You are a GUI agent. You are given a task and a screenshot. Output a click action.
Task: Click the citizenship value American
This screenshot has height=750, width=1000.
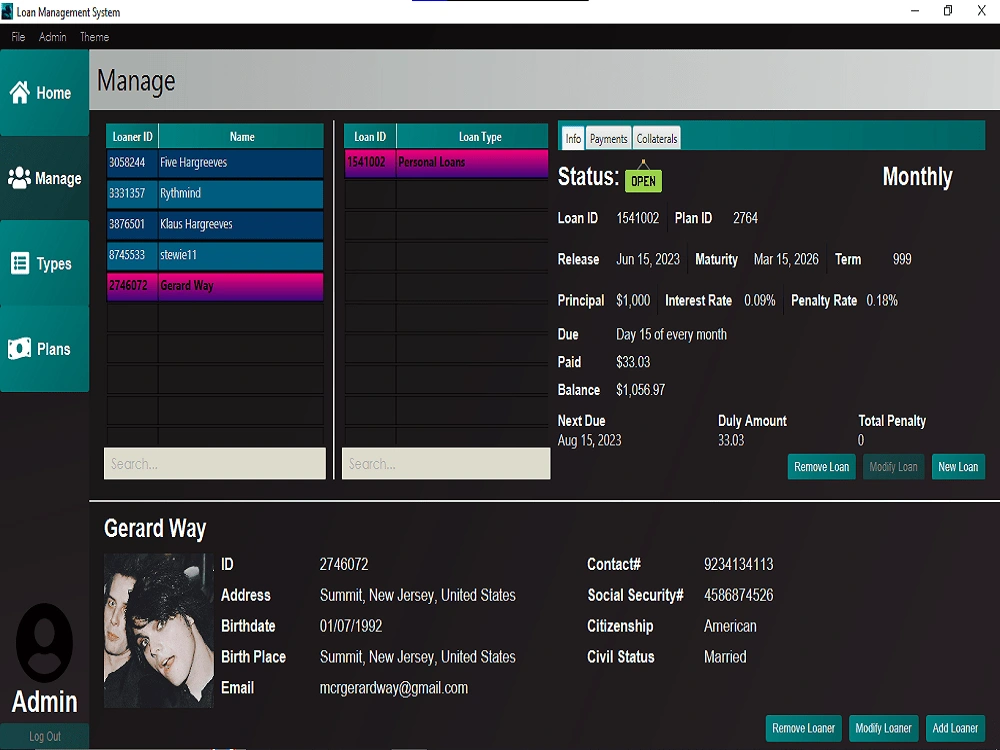[730, 626]
